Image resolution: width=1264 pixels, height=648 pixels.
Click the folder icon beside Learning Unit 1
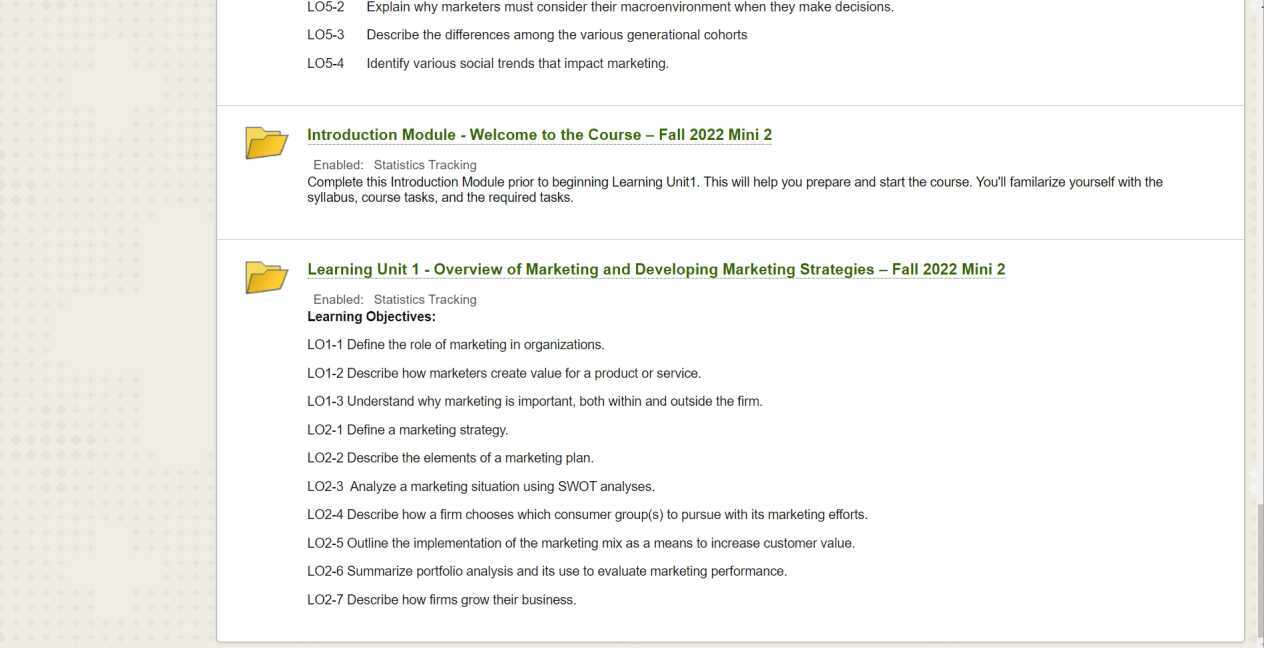pyautogui.click(x=266, y=277)
